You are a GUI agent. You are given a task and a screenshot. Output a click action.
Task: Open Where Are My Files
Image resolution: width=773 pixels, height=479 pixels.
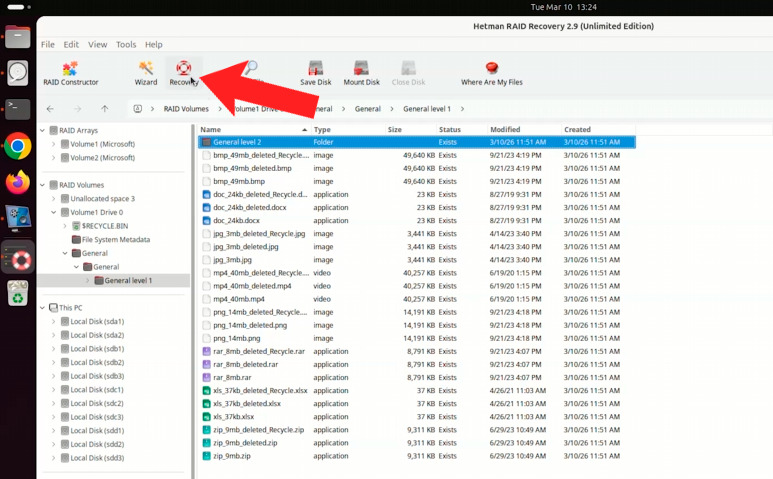pos(492,73)
